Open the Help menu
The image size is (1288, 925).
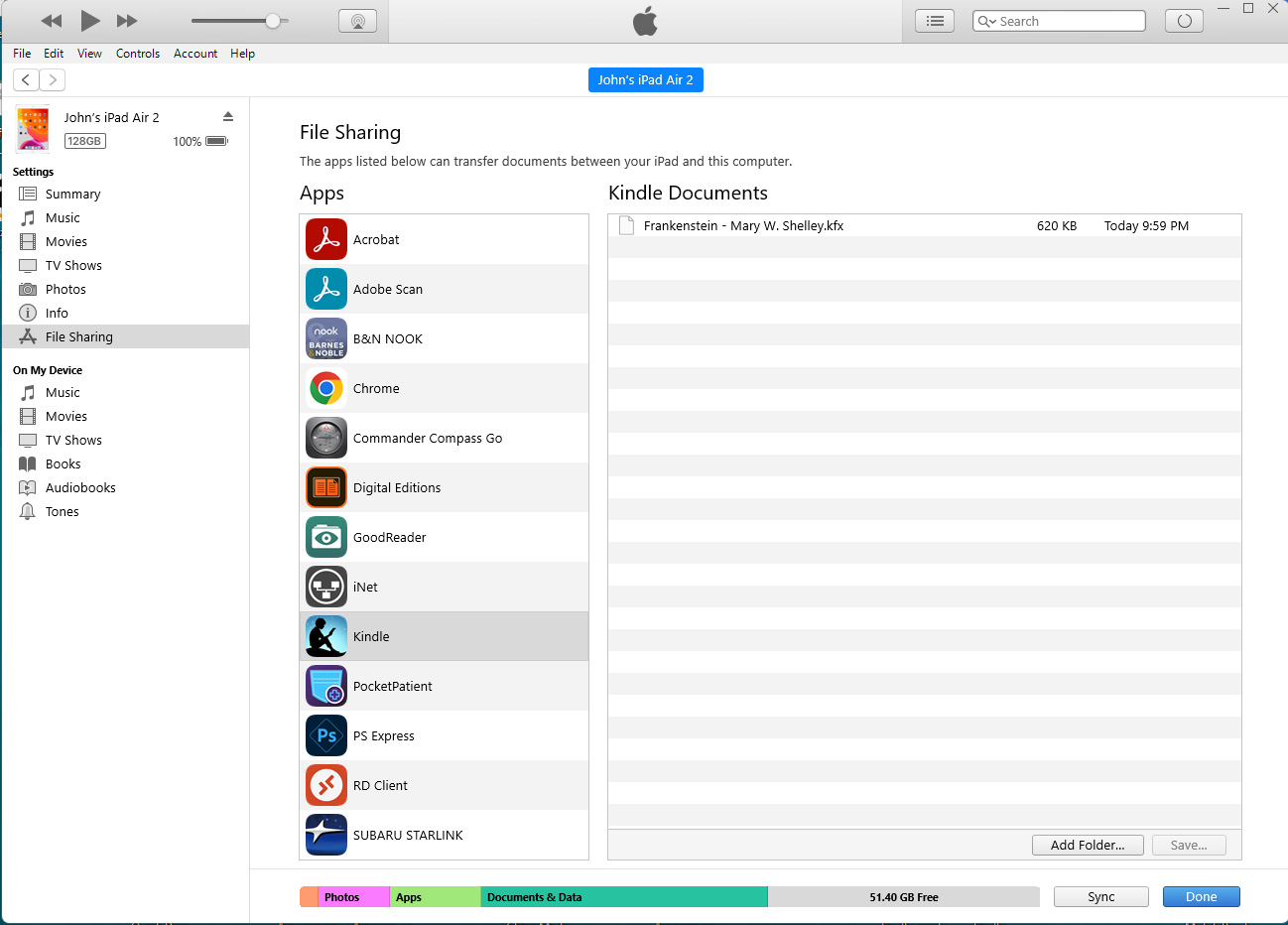[x=243, y=54]
